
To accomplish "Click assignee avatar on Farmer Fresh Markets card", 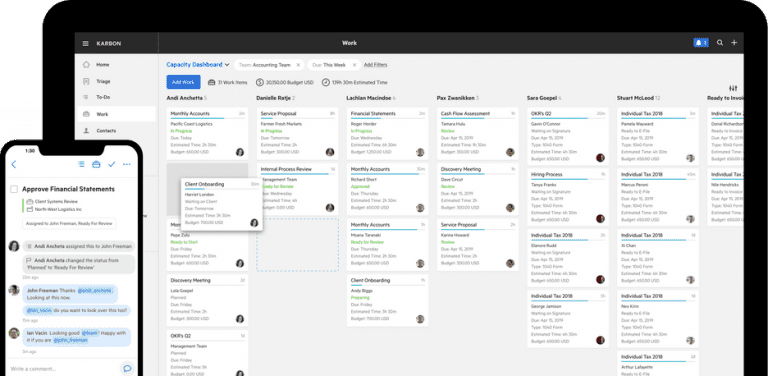I will [330, 152].
